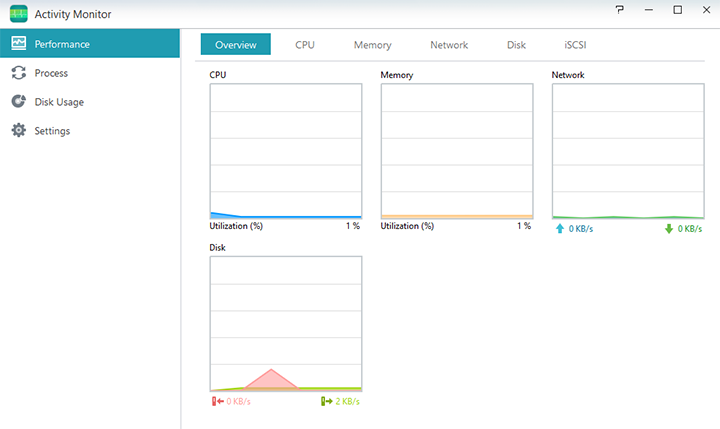The height and width of the screenshot is (429, 720).
Task: Click the Disk Usage pie icon
Action: pos(18,102)
